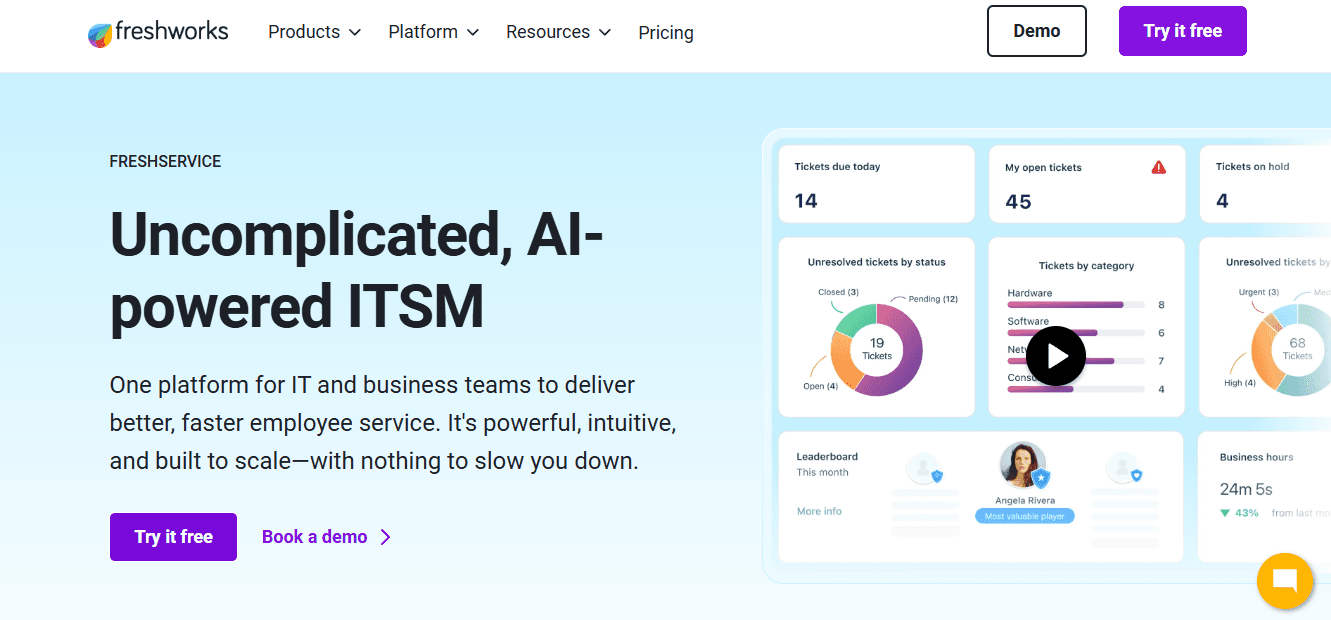Click the My open tickets count 45
The height and width of the screenshot is (620, 1331).
[x=1018, y=202]
